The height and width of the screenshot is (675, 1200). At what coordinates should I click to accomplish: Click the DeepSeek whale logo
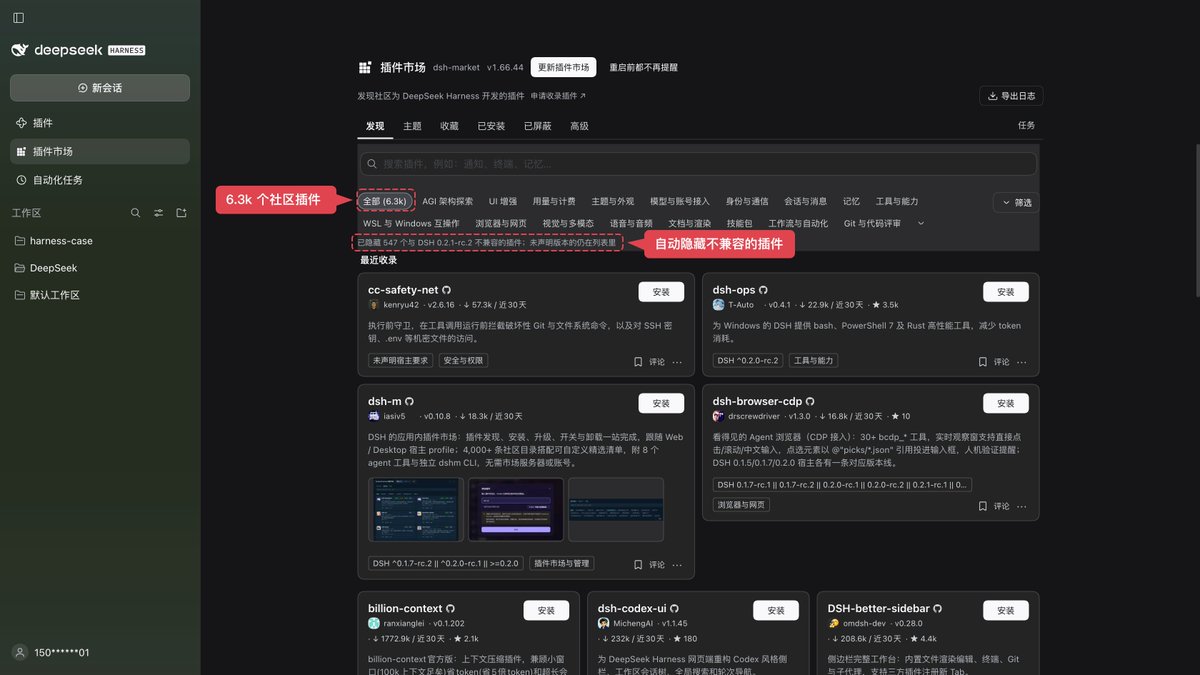(20, 50)
